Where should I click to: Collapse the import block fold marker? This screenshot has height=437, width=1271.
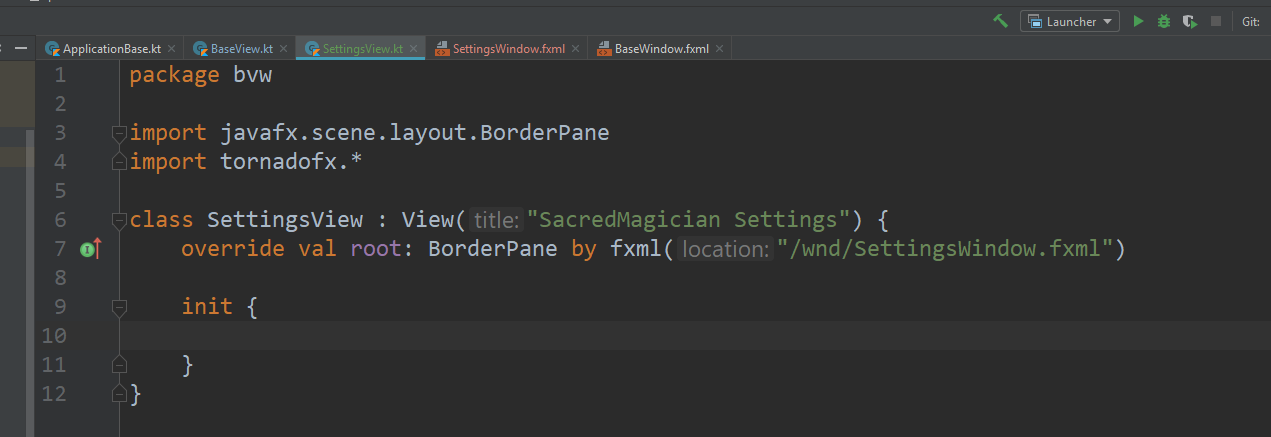pyautogui.click(x=119, y=133)
